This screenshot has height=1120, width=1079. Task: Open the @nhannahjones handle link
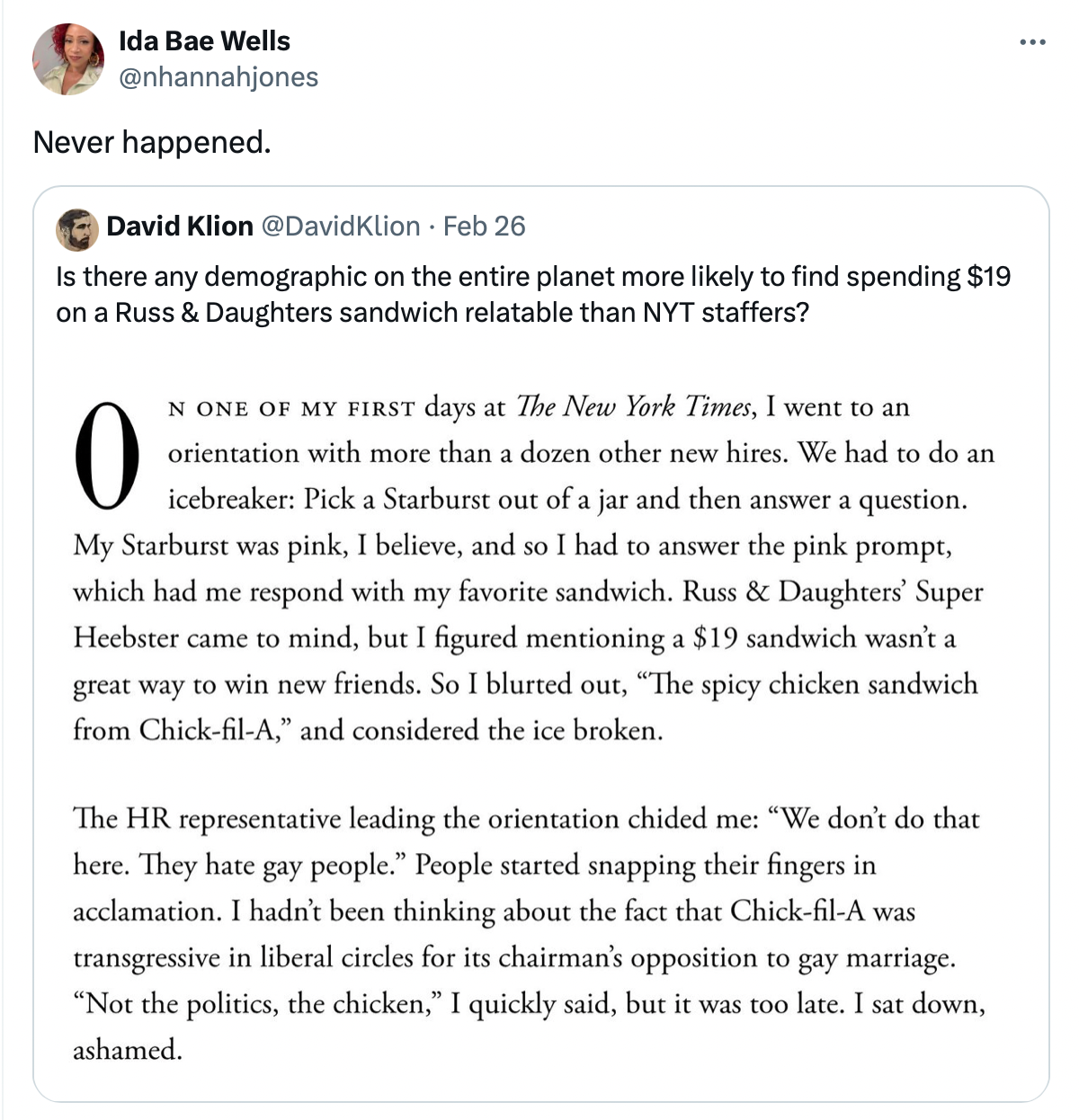218,77
